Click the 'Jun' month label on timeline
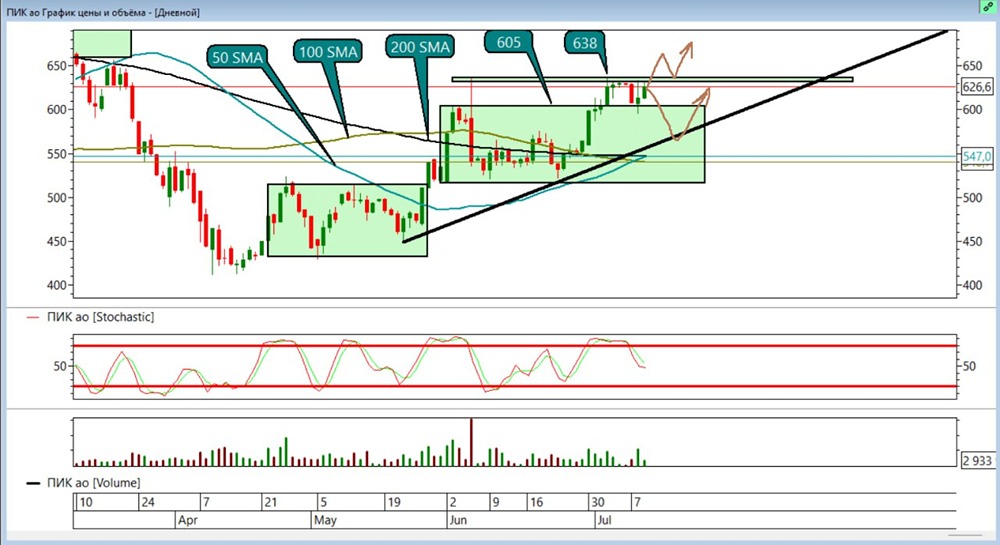 458,520
